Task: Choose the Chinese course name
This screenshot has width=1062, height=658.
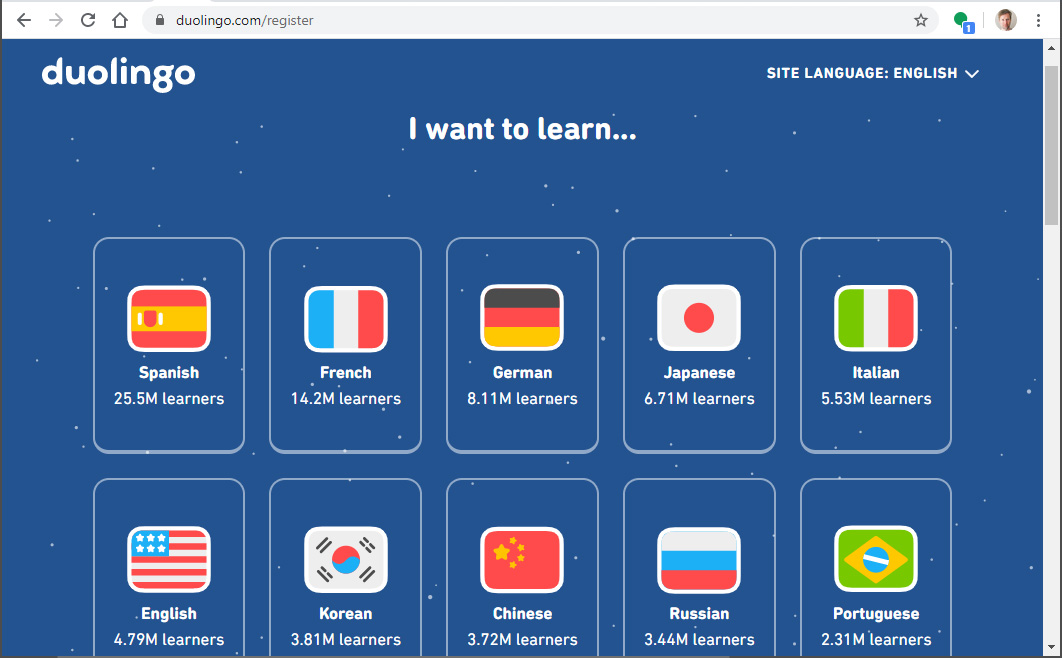Action: [x=522, y=613]
